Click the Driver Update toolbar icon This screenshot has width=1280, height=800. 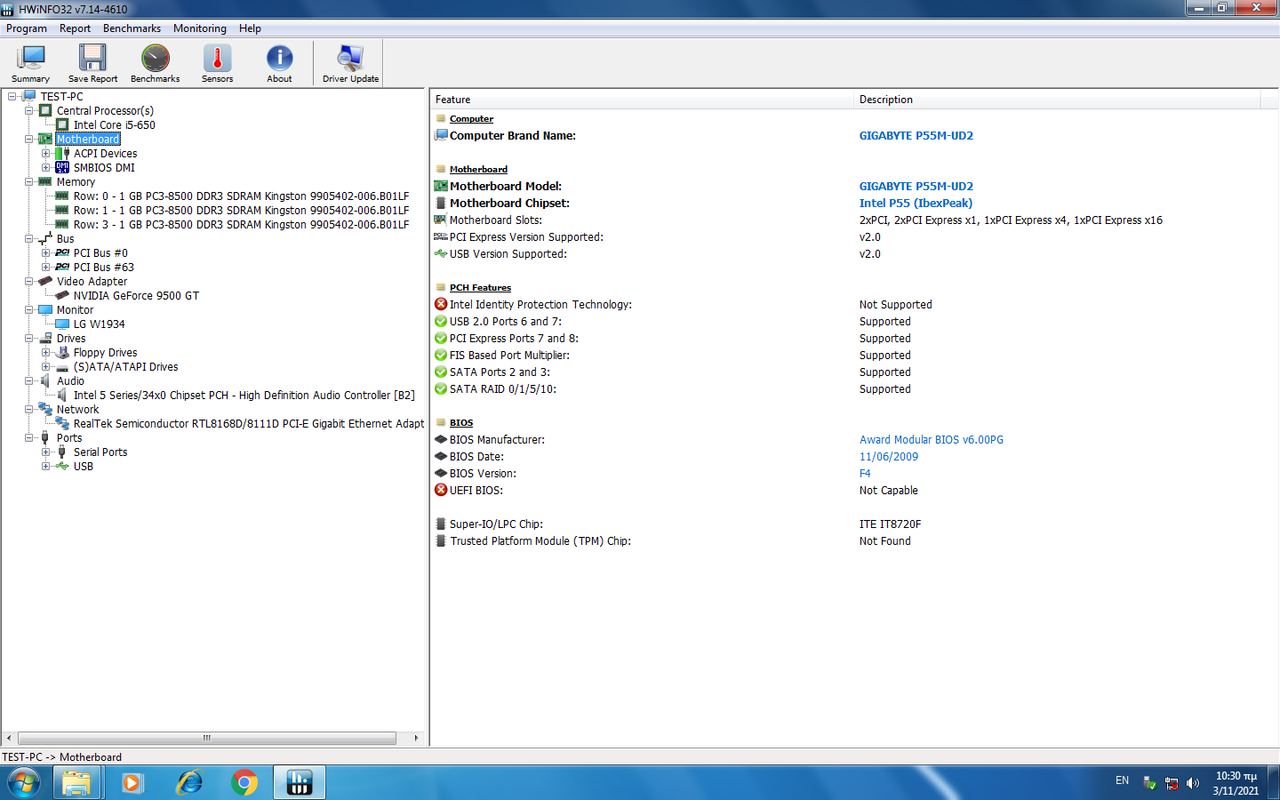[x=350, y=63]
